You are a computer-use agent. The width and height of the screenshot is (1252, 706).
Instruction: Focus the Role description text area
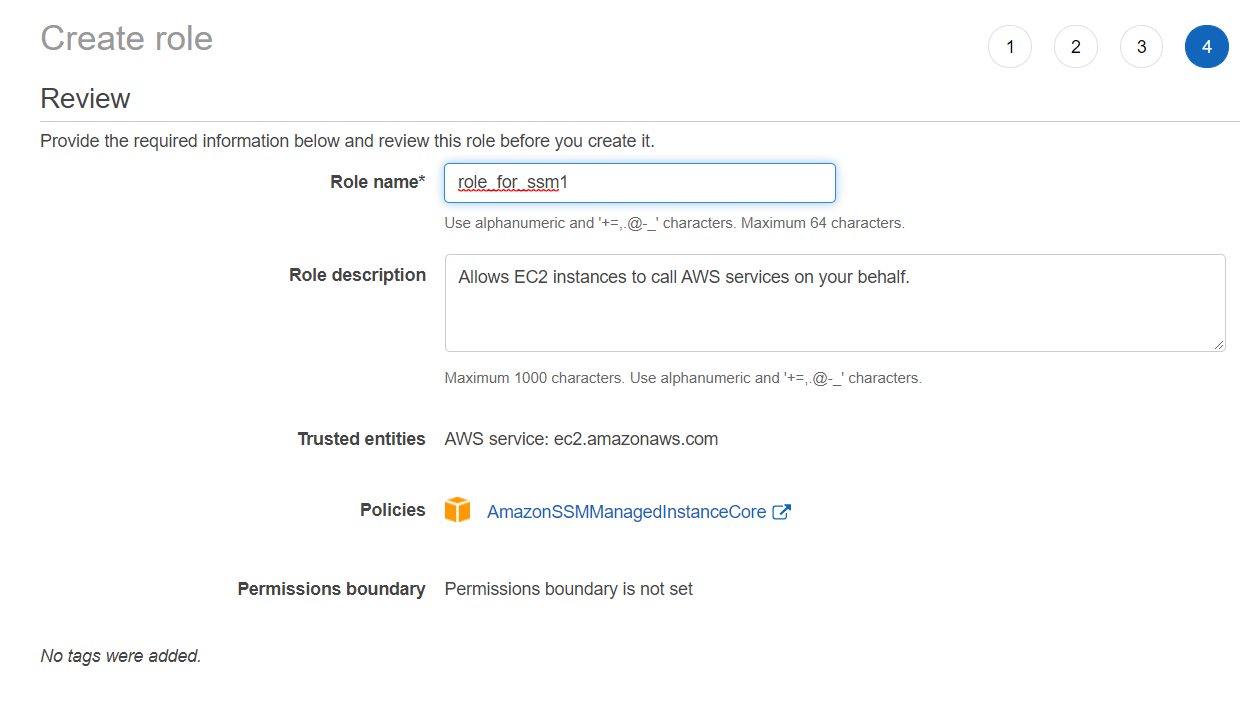[x=834, y=302]
